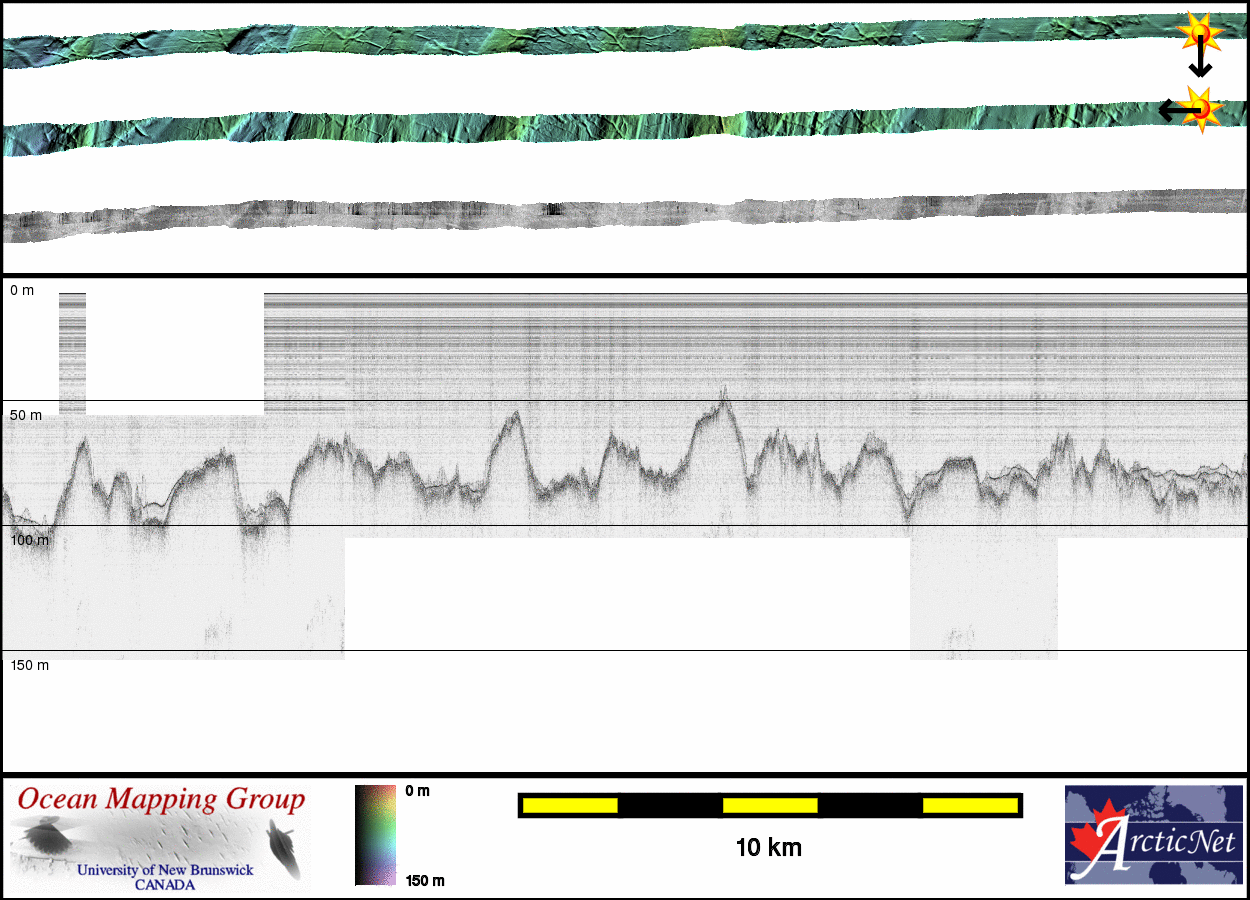The height and width of the screenshot is (900, 1250).
Task: Click the lower sun illumination marker
Action: click(1201, 108)
